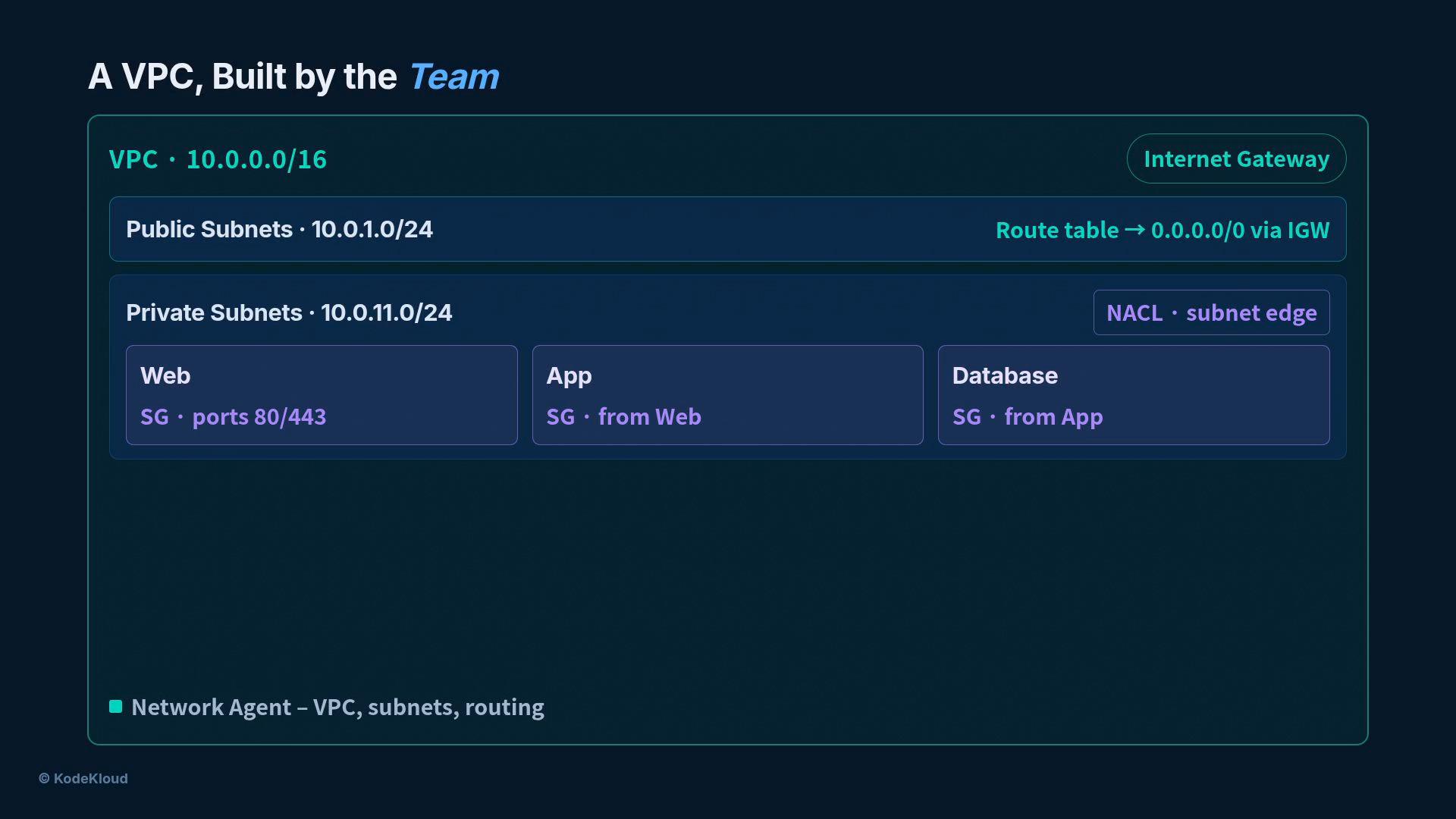Click 'SG · from Web' text
Viewport: 1456px width, 819px height.
pos(623,416)
